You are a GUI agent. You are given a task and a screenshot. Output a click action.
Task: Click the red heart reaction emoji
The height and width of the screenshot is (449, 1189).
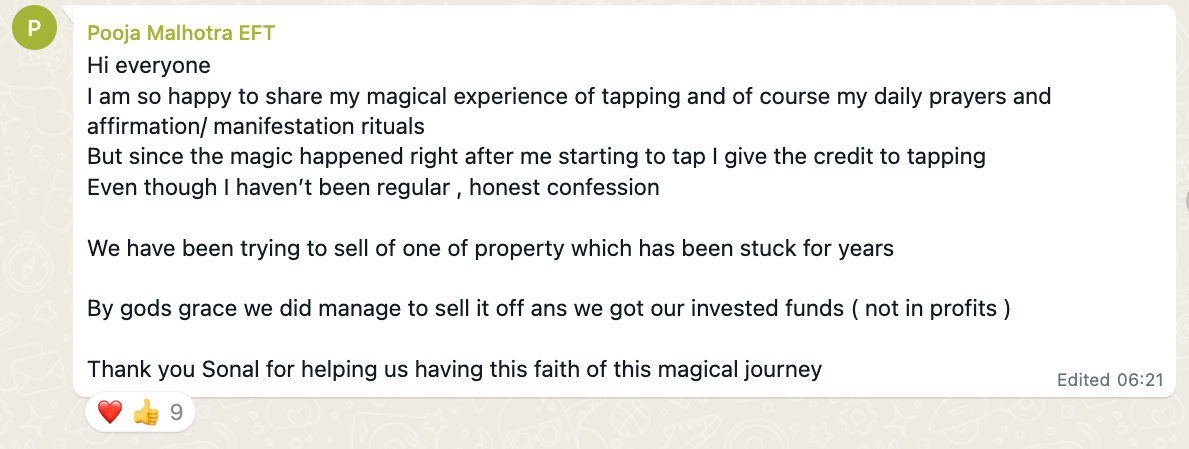coord(110,412)
